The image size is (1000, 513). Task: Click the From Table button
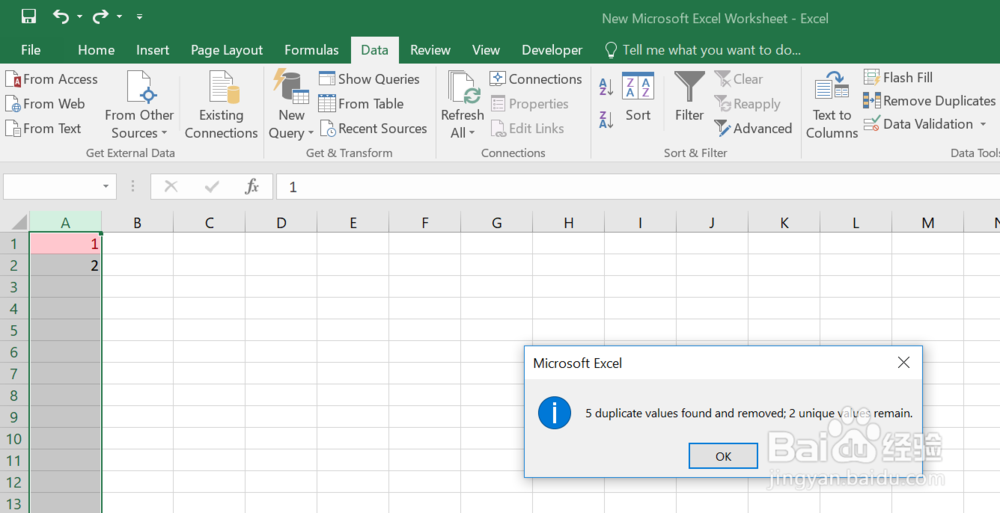[x=361, y=103]
